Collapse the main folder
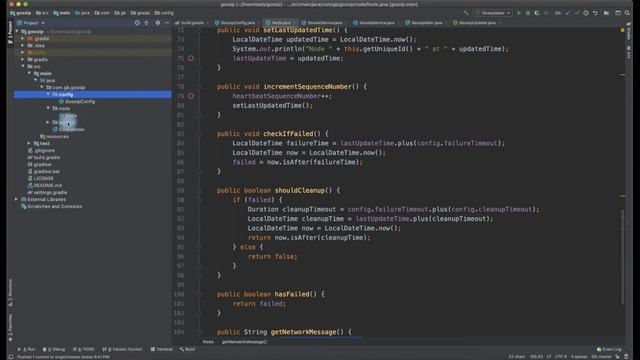 (x=29, y=73)
